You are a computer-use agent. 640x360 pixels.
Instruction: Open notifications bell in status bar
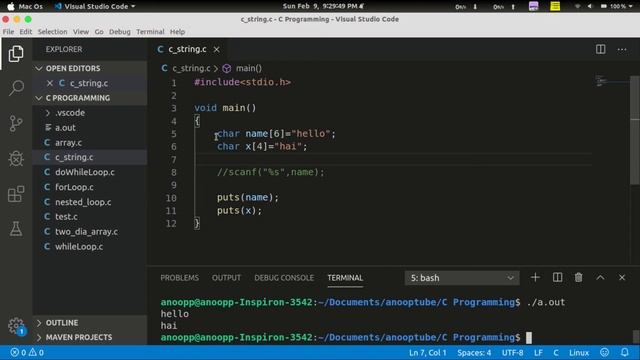[x=624, y=352]
